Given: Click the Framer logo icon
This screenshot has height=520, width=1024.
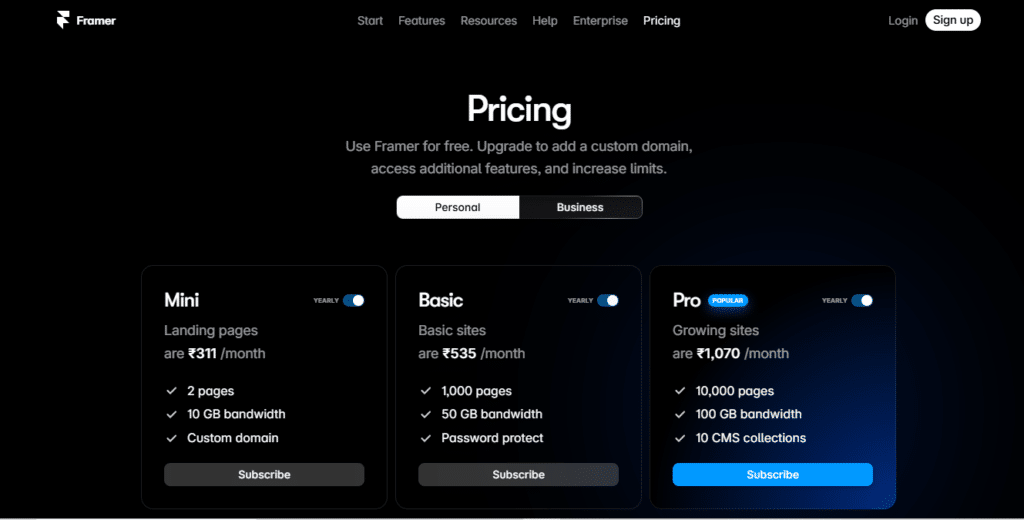Looking at the screenshot, I should coord(63,20).
